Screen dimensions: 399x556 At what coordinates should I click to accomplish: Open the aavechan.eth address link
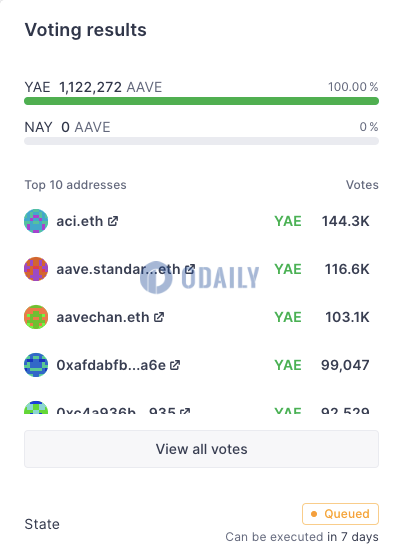tap(103, 317)
